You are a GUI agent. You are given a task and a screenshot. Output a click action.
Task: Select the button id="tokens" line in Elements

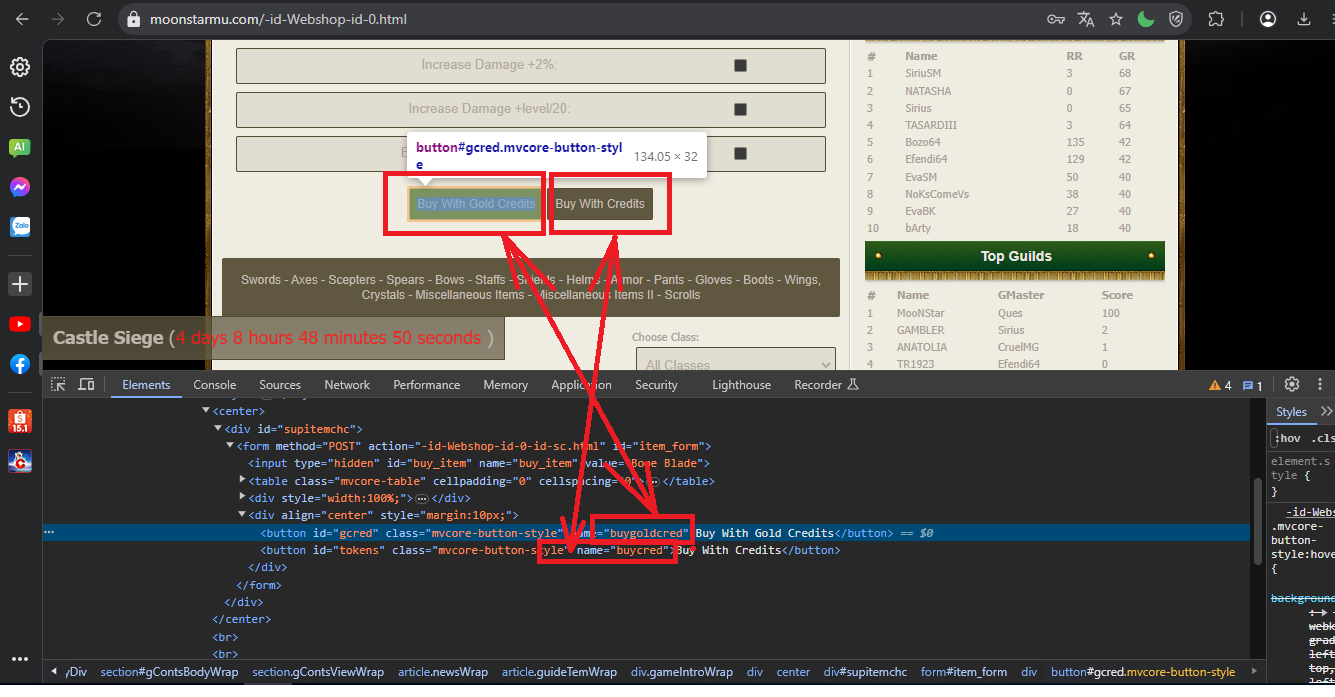click(x=550, y=550)
